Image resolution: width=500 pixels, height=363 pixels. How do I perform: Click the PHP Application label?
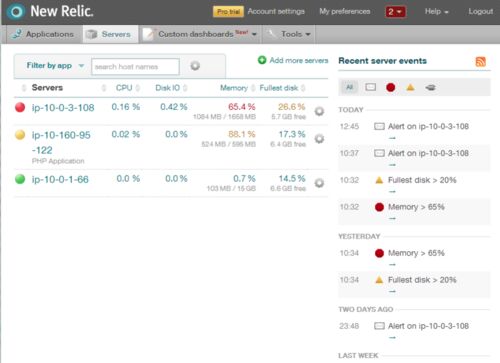point(58,161)
